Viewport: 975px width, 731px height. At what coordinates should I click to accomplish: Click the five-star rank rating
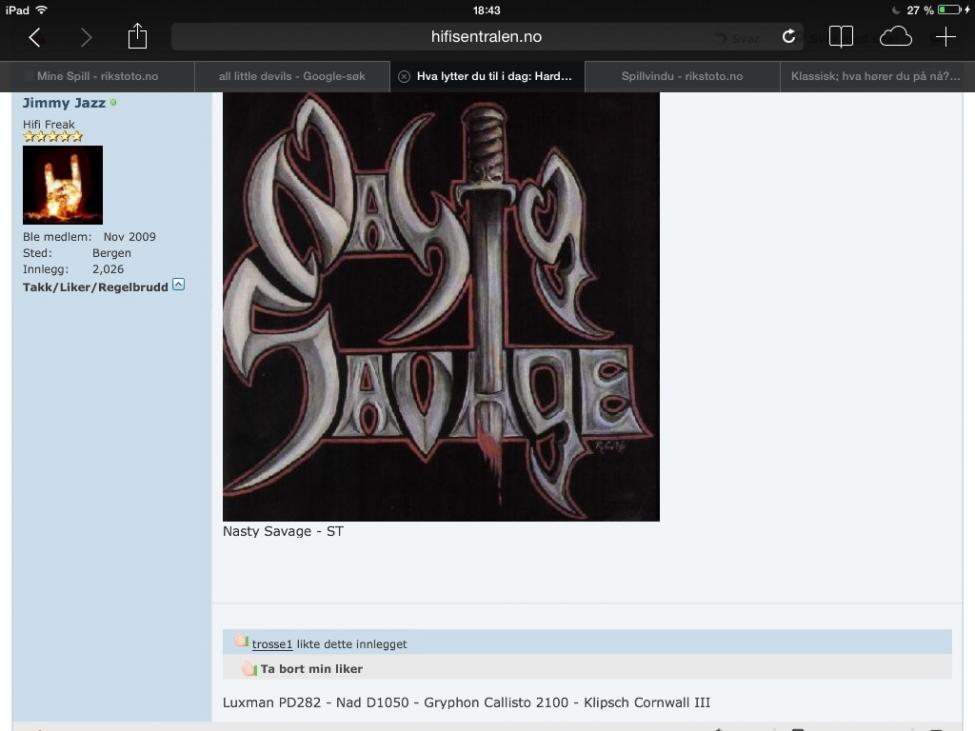pyautogui.click(x=53, y=137)
